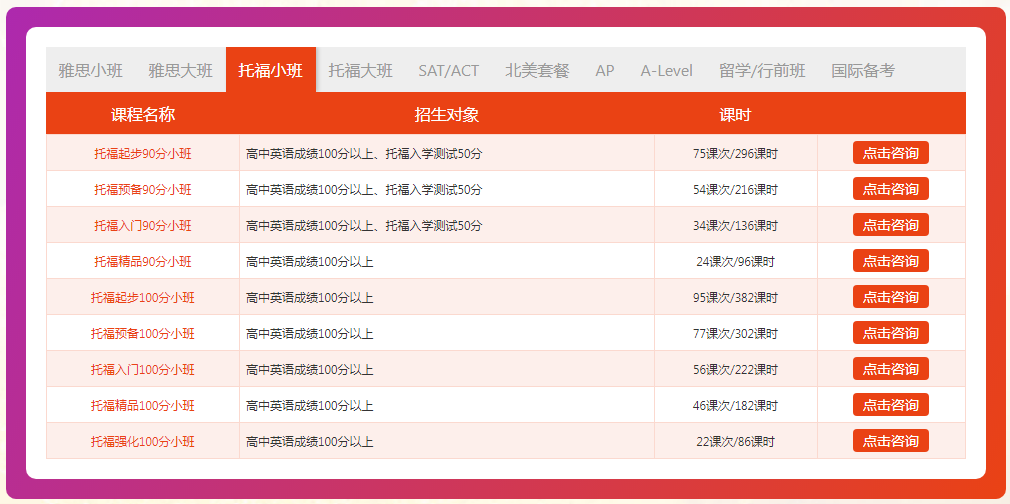
Task: Click 点击咨询 for 托福强化100分小班
Action: point(891,441)
